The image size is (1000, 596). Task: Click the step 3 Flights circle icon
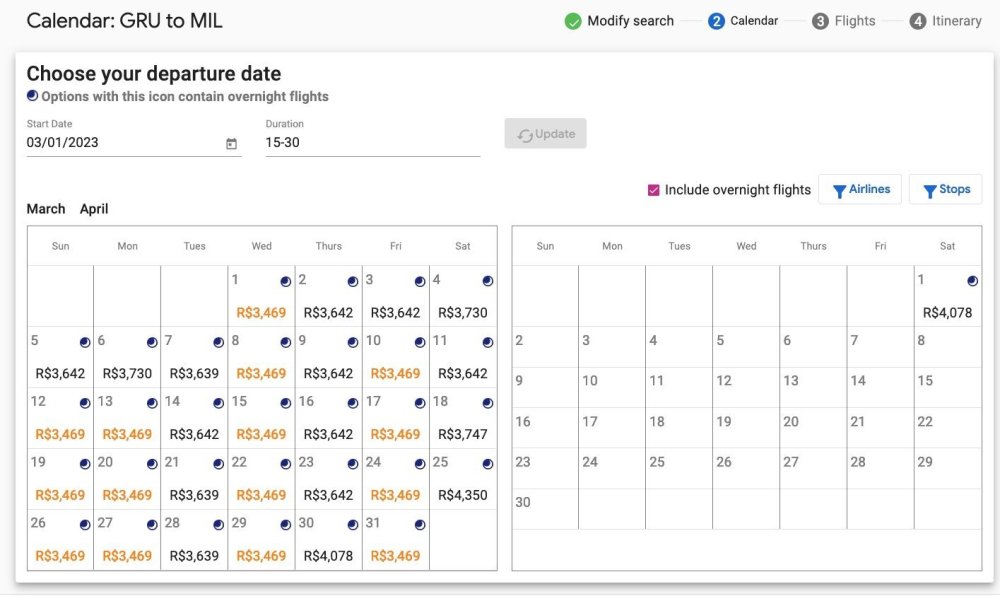pyautogui.click(x=820, y=21)
